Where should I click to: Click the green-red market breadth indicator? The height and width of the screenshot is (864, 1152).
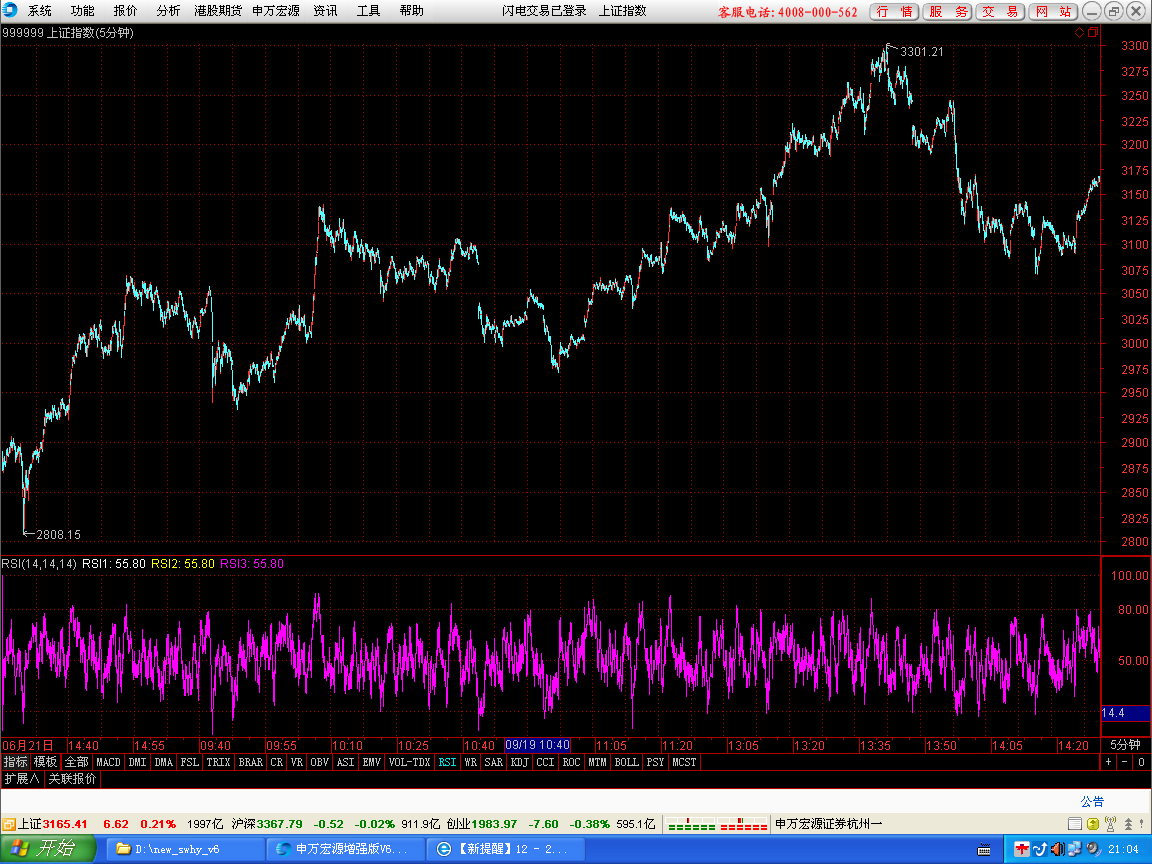(716, 824)
